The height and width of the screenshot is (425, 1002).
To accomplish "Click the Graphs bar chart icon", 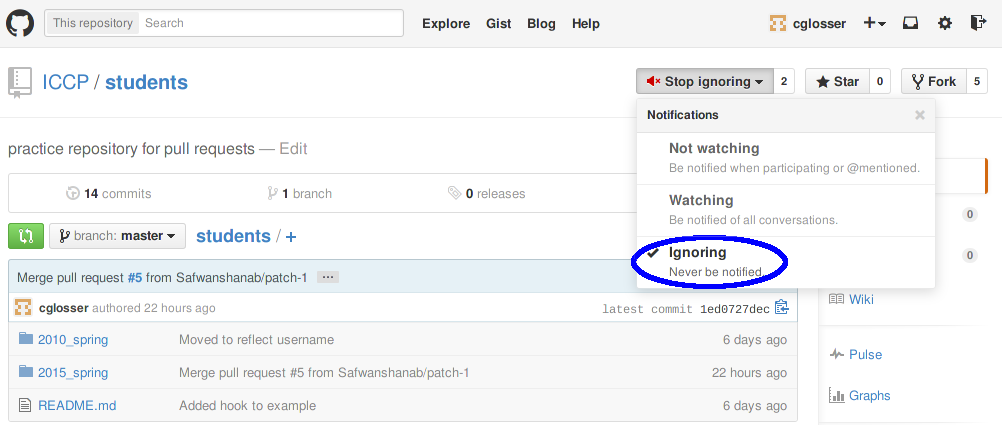I will [x=836, y=396].
